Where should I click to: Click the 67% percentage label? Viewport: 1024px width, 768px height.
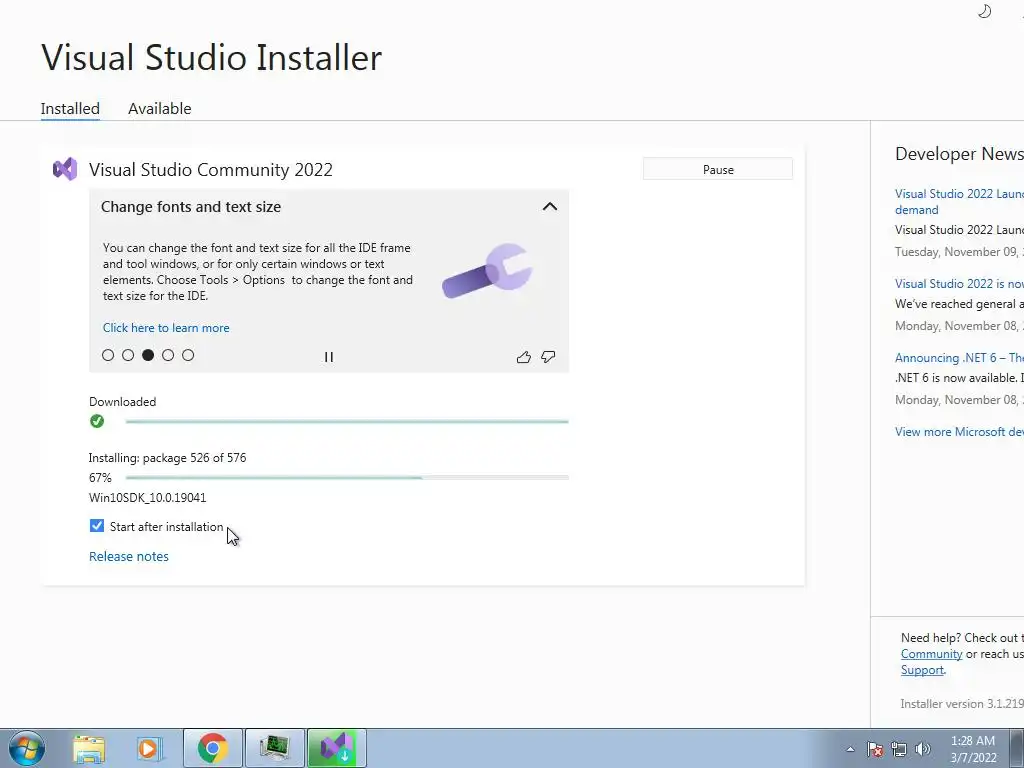[x=100, y=478]
